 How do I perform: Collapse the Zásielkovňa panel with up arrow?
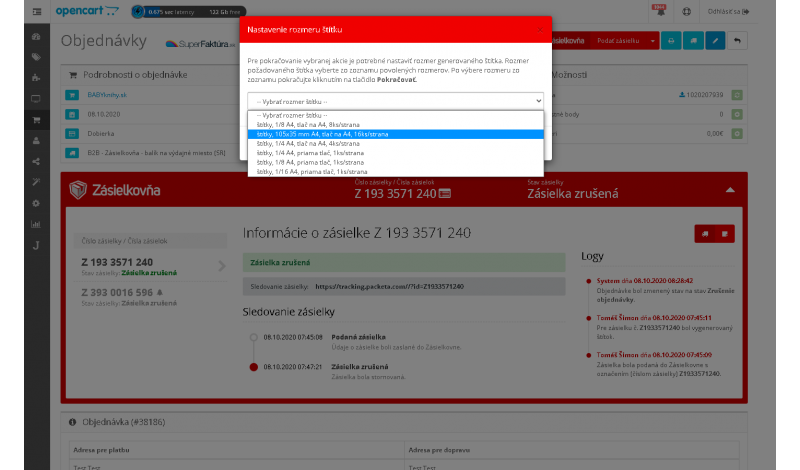tap(730, 190)
